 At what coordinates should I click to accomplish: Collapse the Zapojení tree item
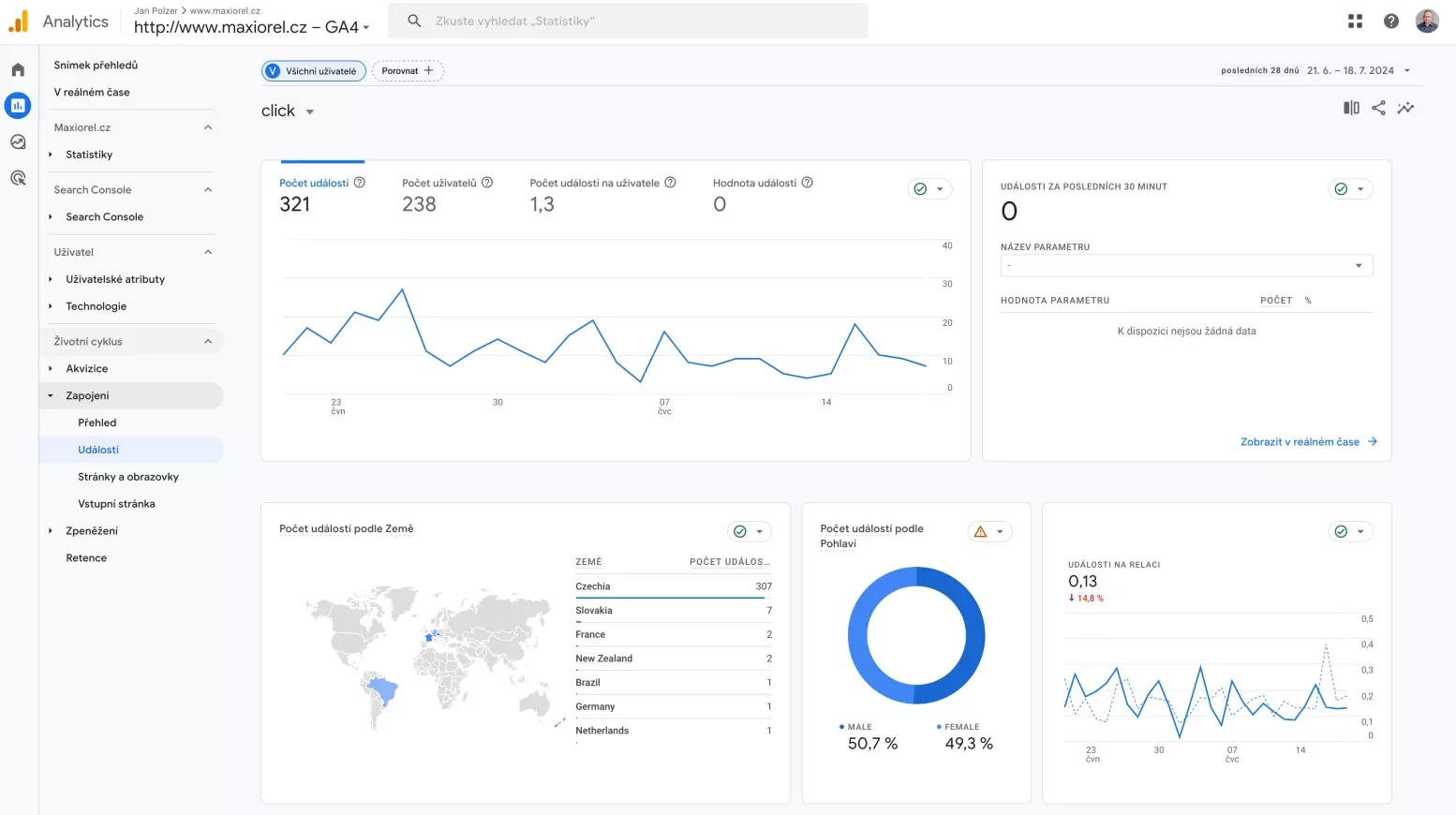pyautogui.click(x=51, y=396)
